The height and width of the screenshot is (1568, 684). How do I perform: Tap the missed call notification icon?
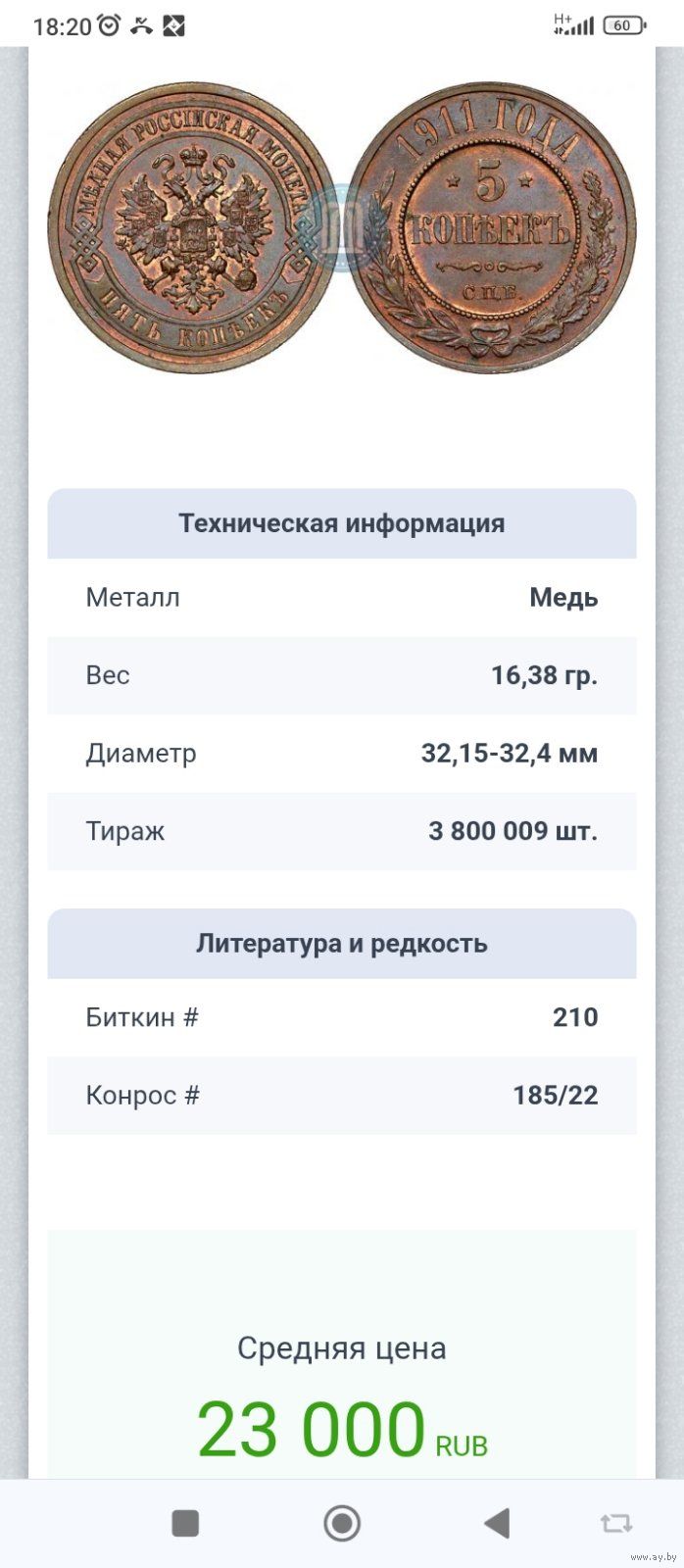pos(142,25)
